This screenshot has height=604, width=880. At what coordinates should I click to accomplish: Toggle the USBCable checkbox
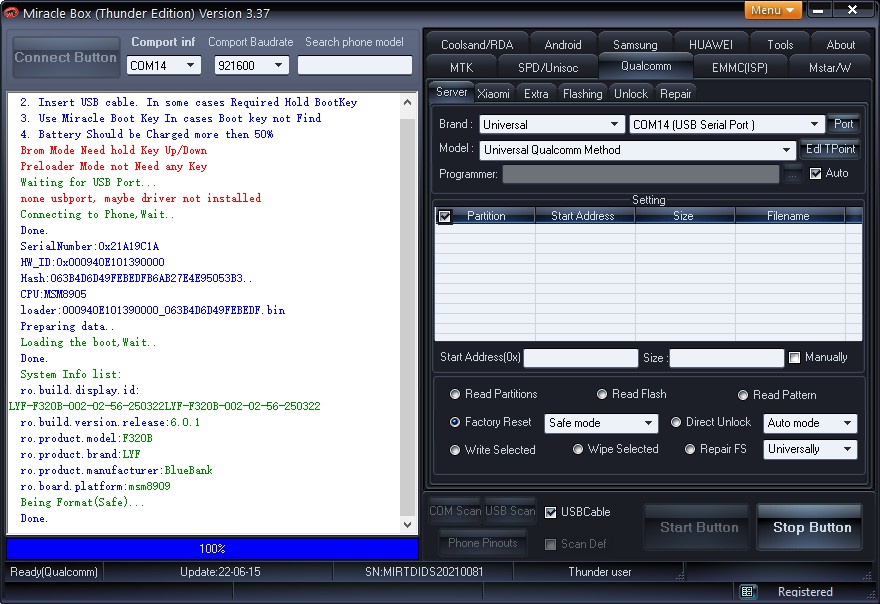551,512
